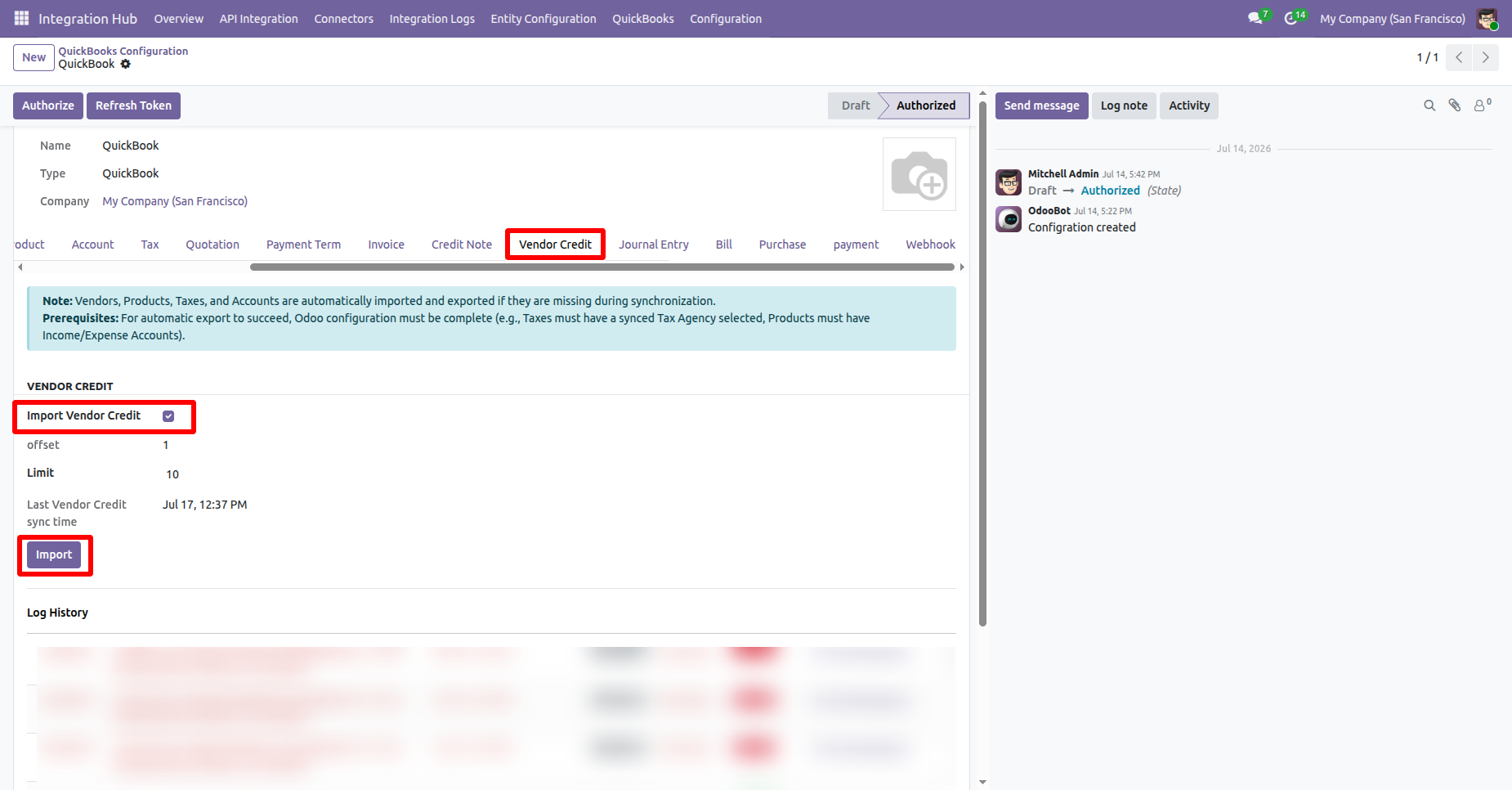This screenshot has height=790, width=1512.
Task: Show followers icon in chatter
Action: tap(1482, 105)
